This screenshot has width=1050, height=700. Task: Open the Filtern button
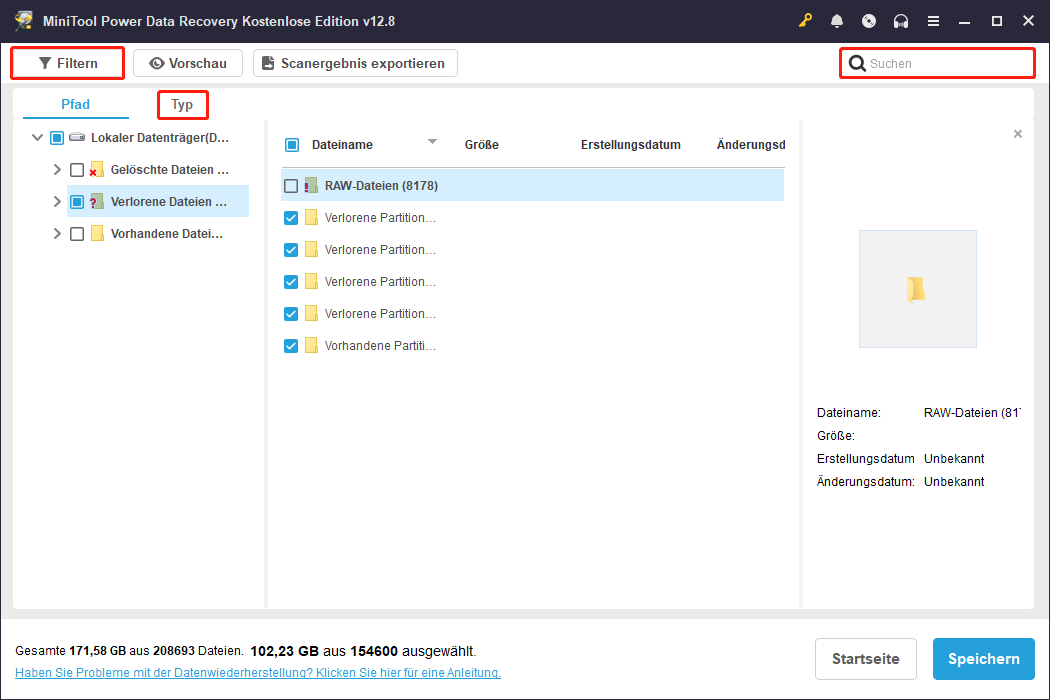coord(68,63)
